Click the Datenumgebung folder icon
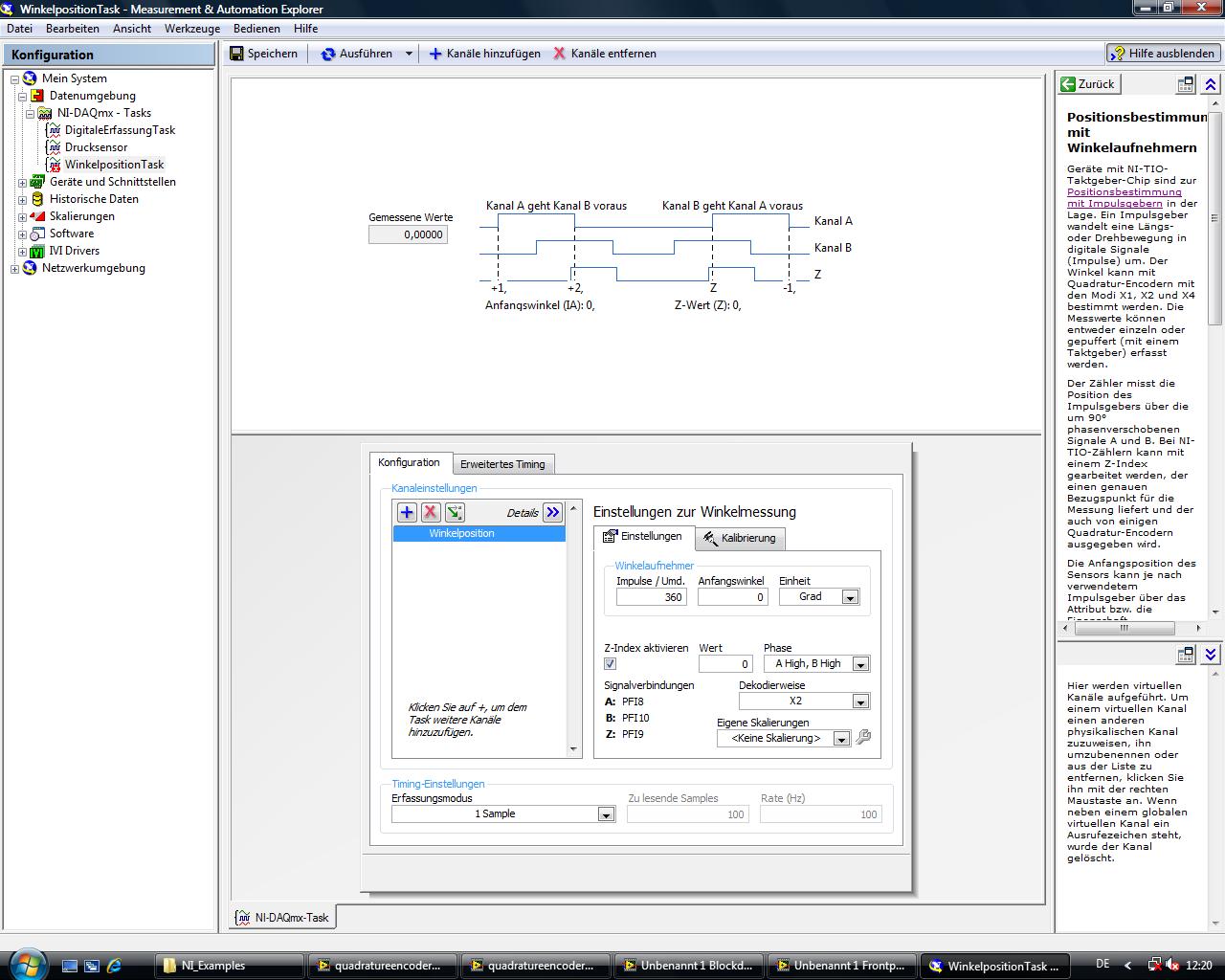1225x980 pixels. click(x=37, y=96)
